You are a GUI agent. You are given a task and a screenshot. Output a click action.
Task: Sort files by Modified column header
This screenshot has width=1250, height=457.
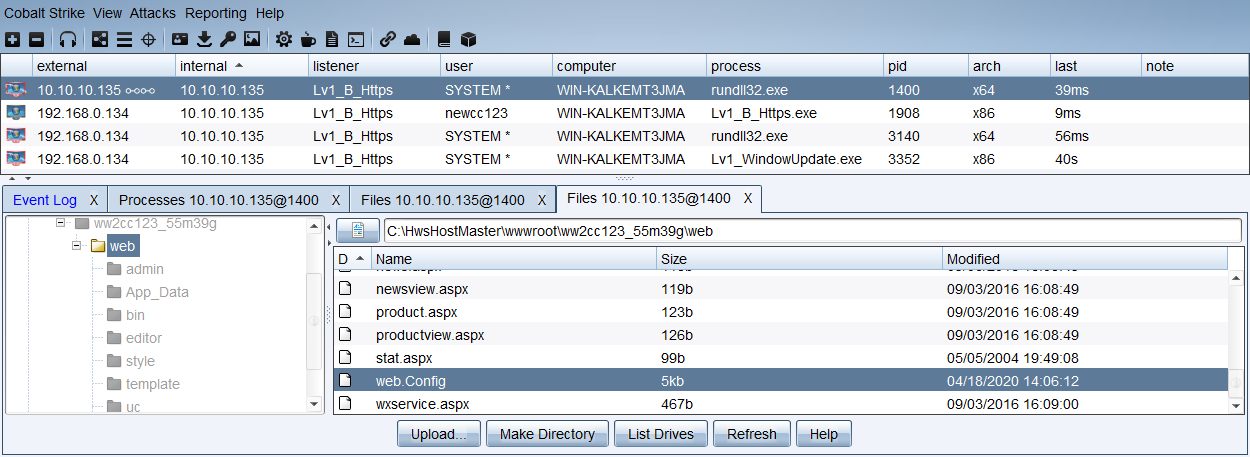1085,259
